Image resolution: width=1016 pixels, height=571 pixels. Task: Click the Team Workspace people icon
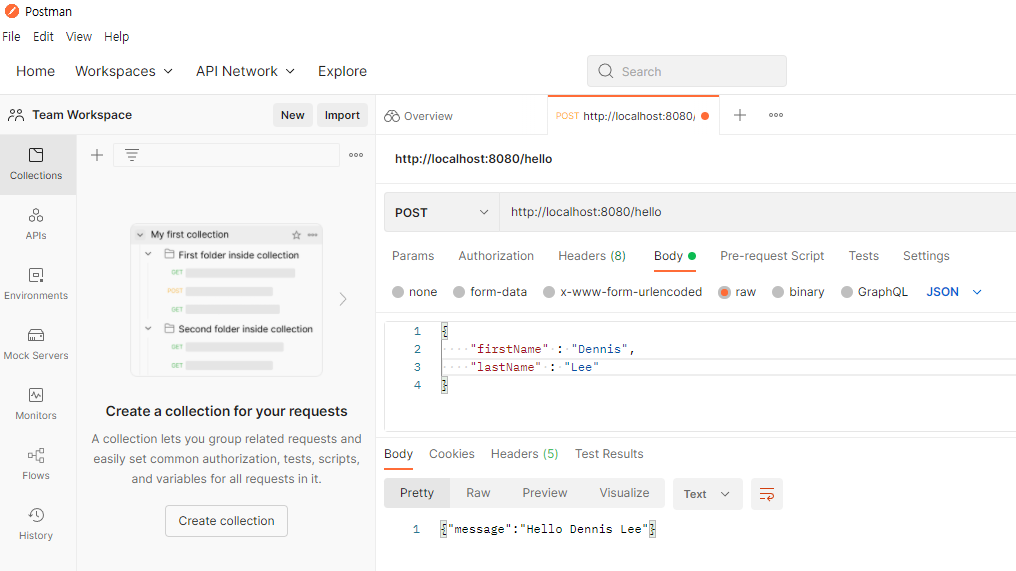click(x=16, y=115)
